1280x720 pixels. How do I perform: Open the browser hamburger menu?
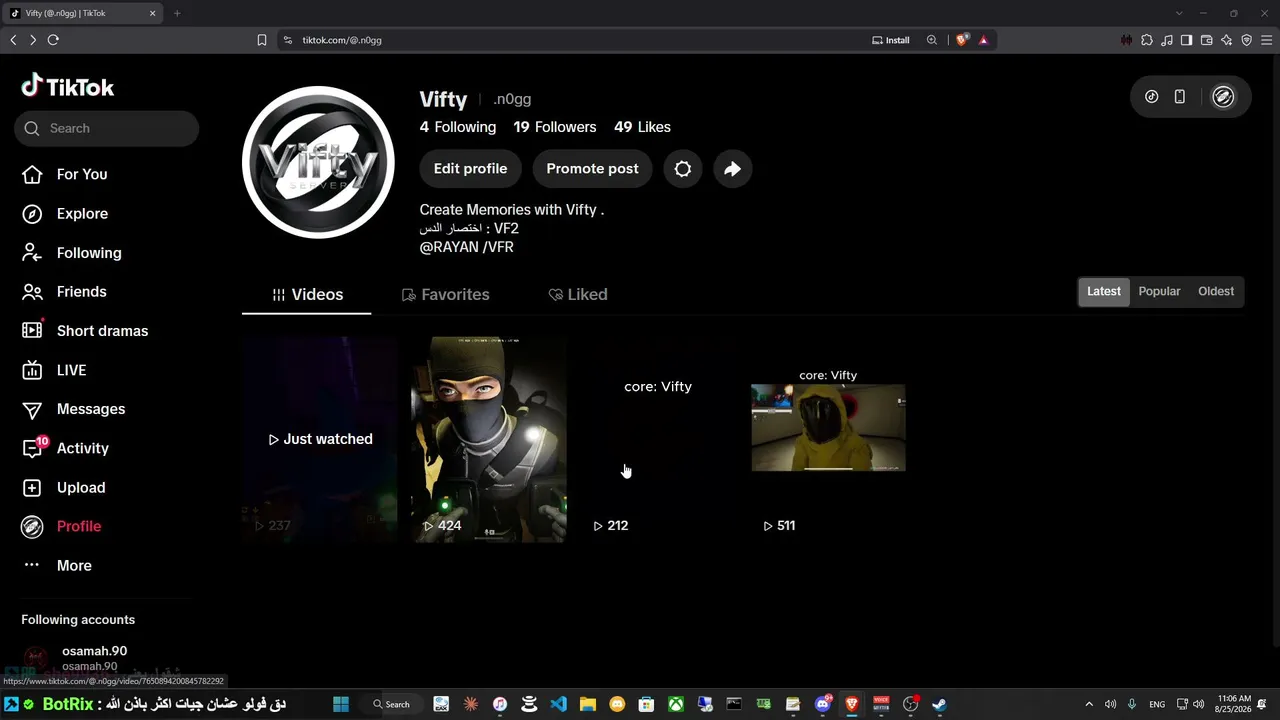click(1267, 40)
